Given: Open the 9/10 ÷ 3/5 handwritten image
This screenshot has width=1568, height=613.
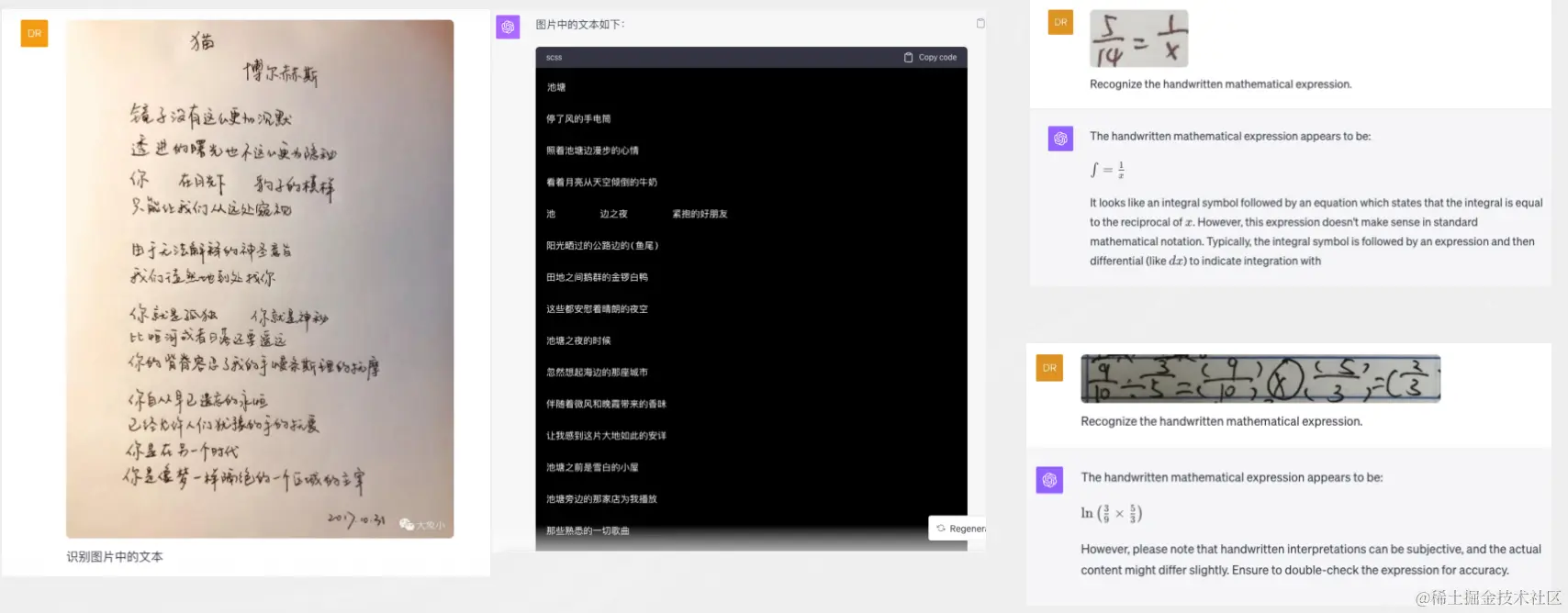Looking at the screenshot, I should coord(1260,379).
